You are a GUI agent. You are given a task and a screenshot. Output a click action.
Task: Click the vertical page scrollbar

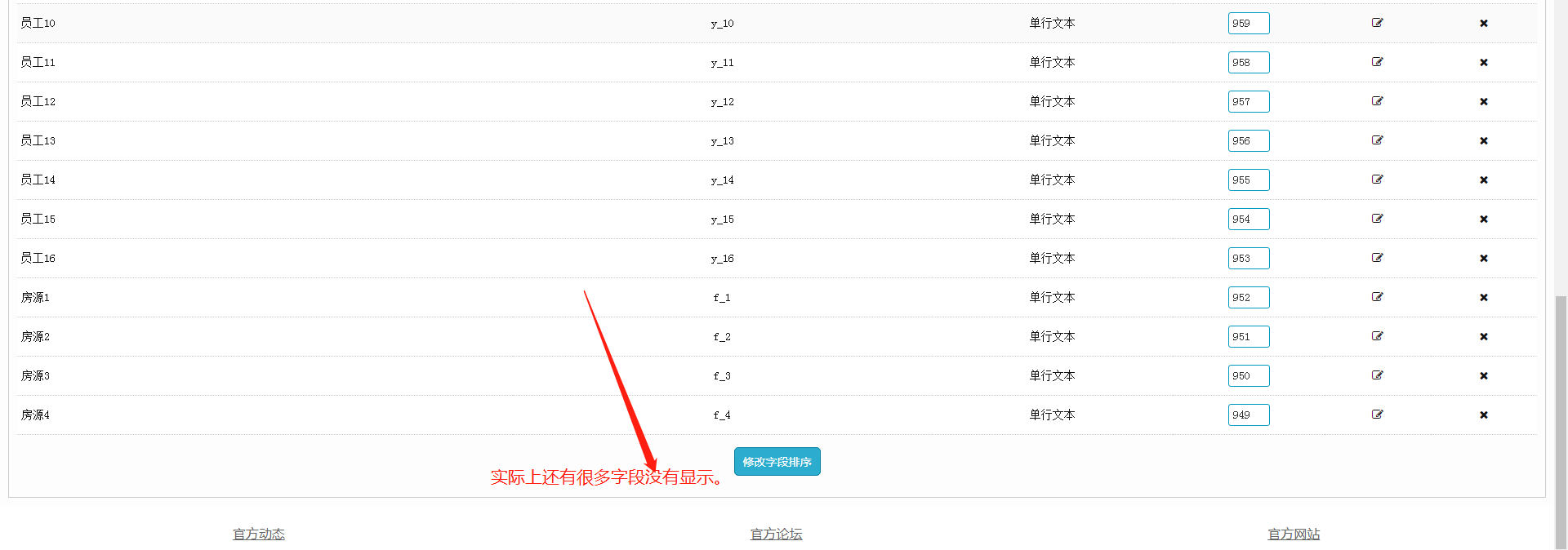pyautogui.click(x=1561, y=408)
